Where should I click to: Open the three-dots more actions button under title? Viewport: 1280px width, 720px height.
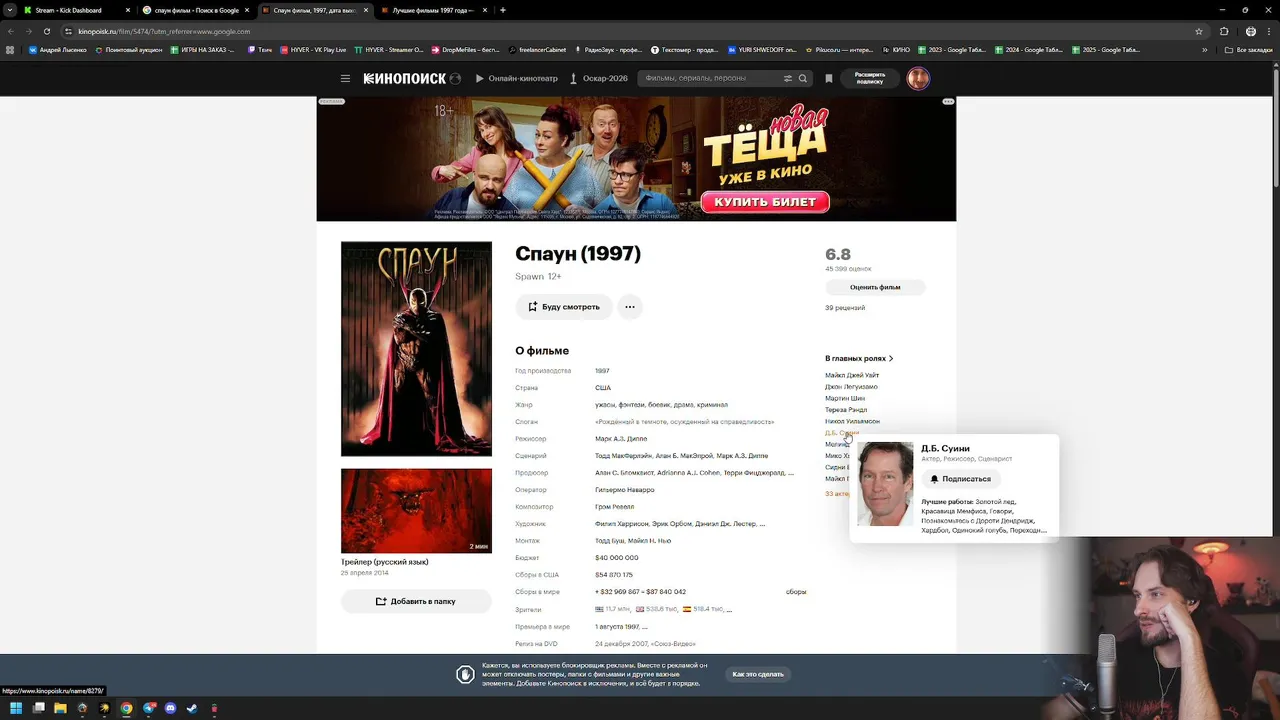click(x=629, y=307)
